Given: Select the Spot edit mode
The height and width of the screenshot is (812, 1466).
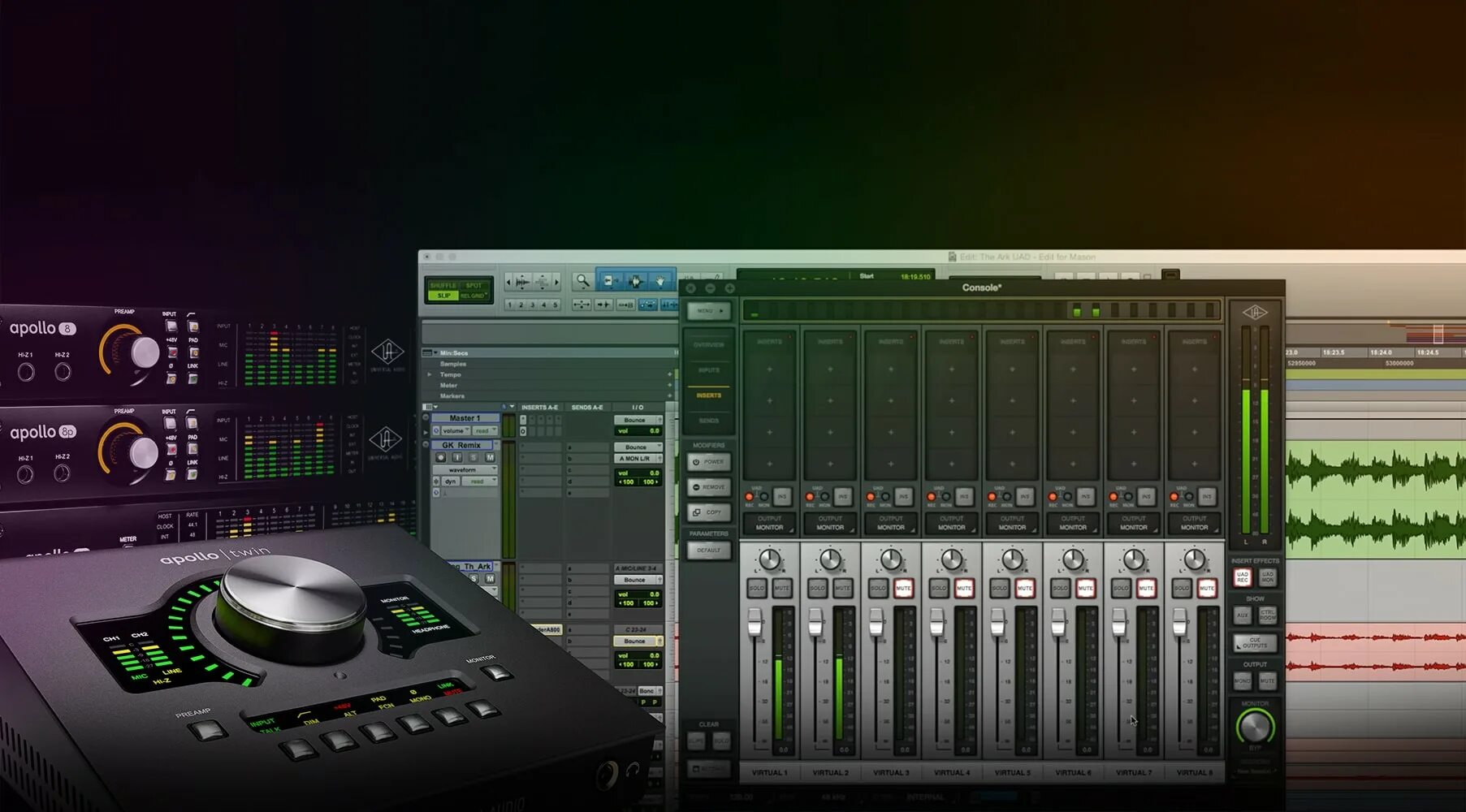Looking at the screenshot, I should pos(474,285).
